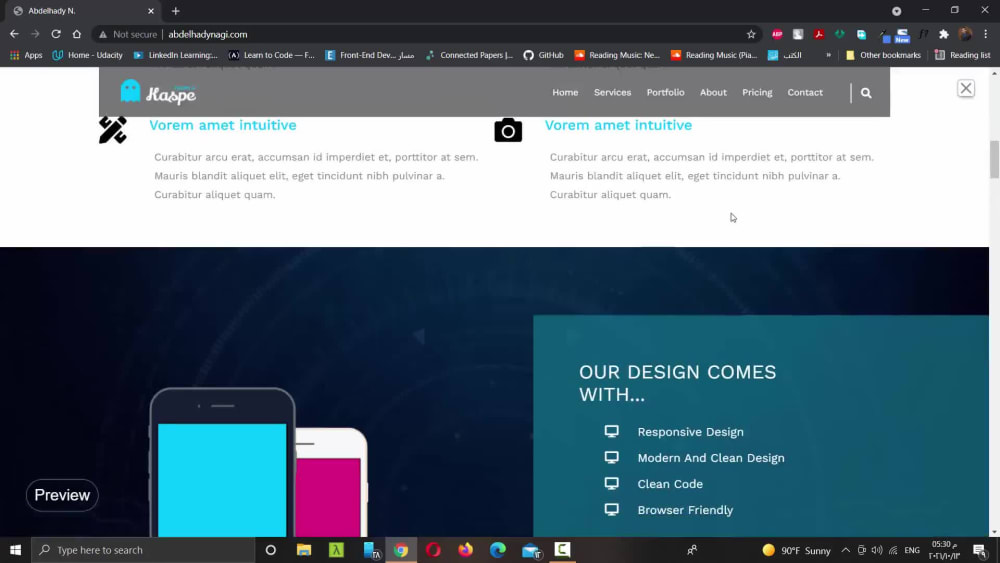The image size is (1000, 563).
Task: Open the Adobe Acrobat extension icon
Action: pyautogui.click(x=819, y=34)
